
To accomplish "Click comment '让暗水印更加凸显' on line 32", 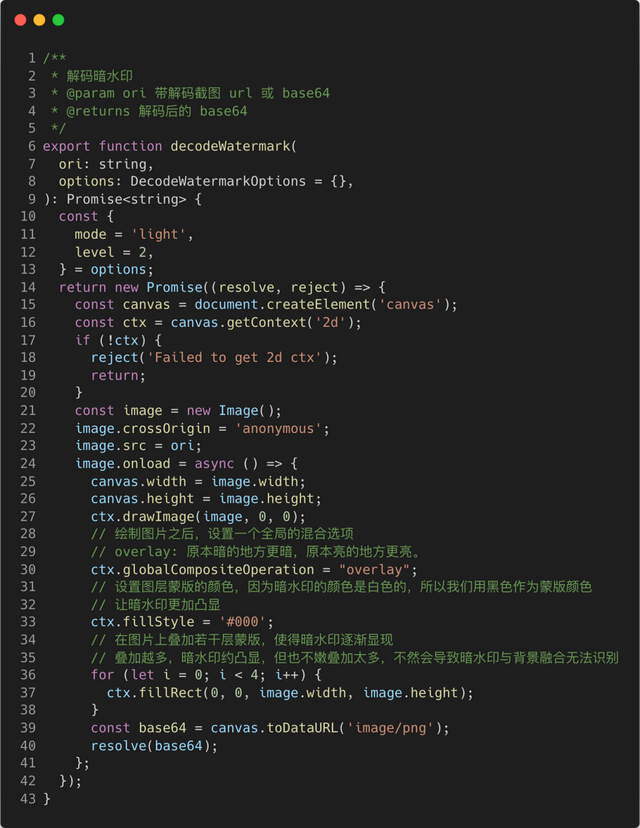I will tap(167, 605).
